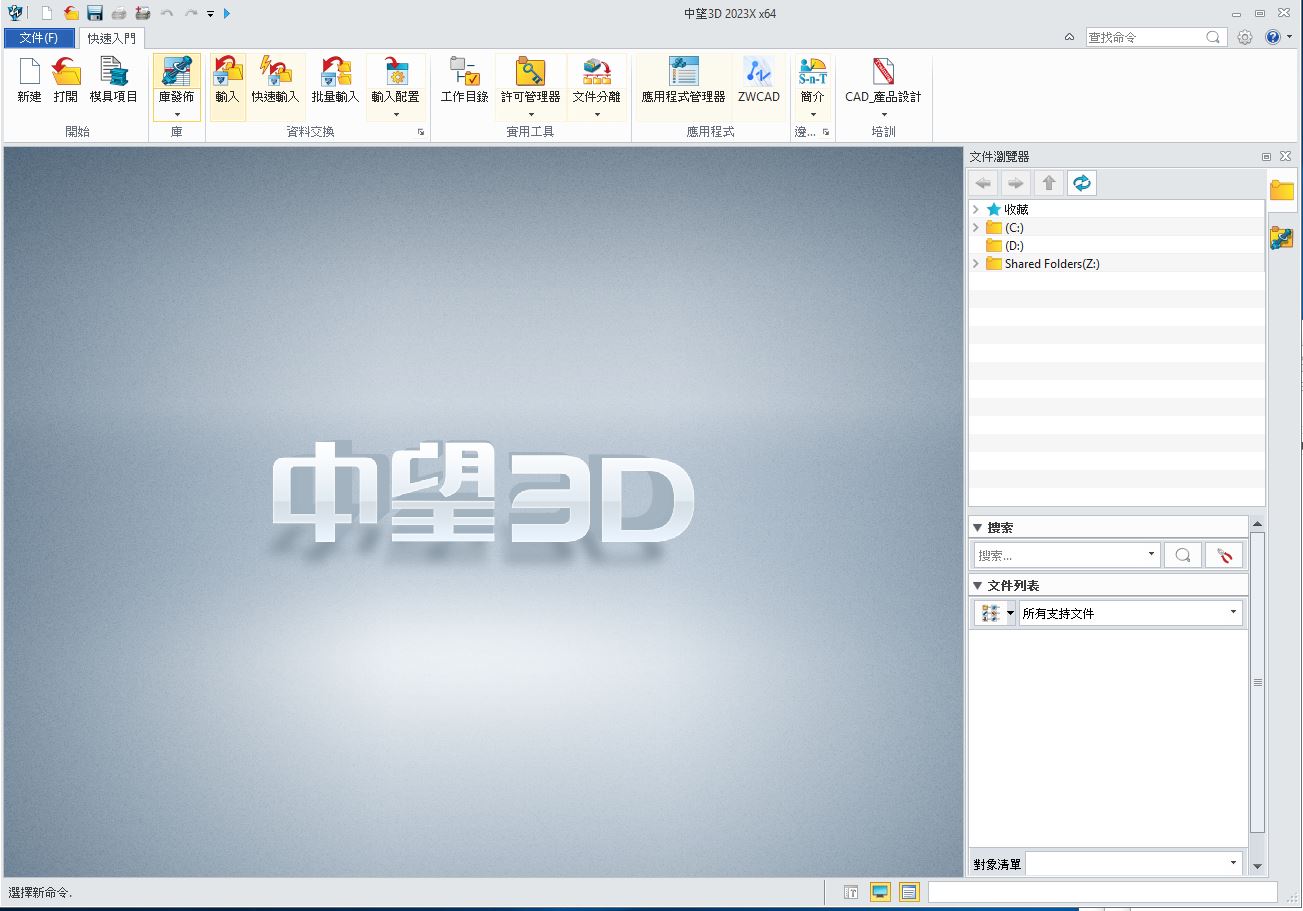The image size is (1303, 911).
Task: Collapse the 搜索 section
Action: (x=977, y=527)
